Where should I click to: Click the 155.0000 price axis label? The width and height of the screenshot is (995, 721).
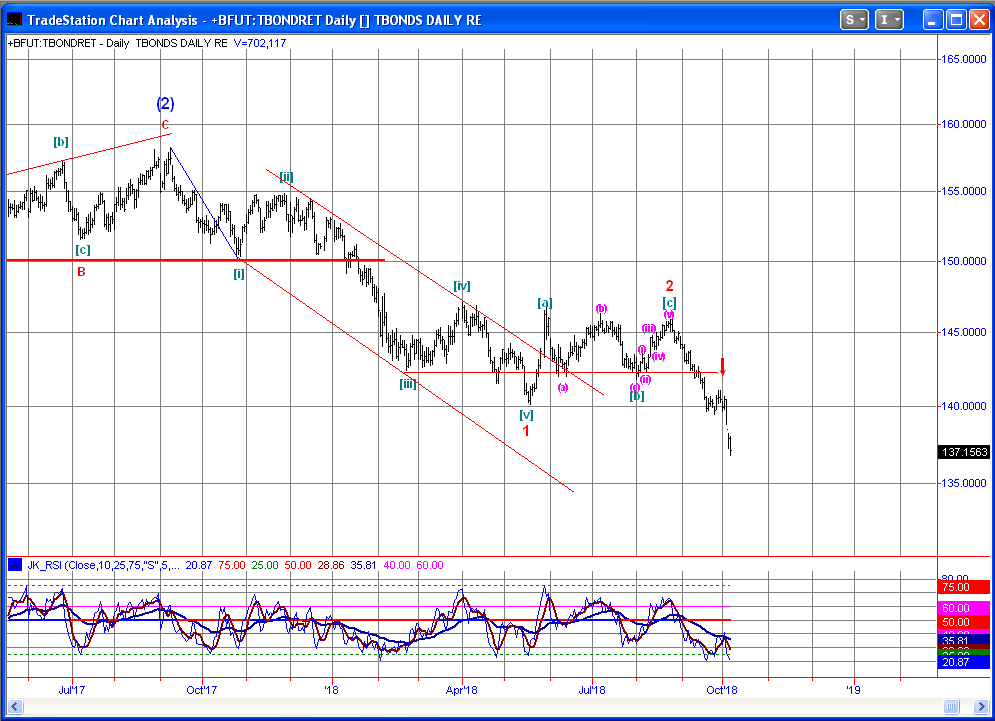963,191
